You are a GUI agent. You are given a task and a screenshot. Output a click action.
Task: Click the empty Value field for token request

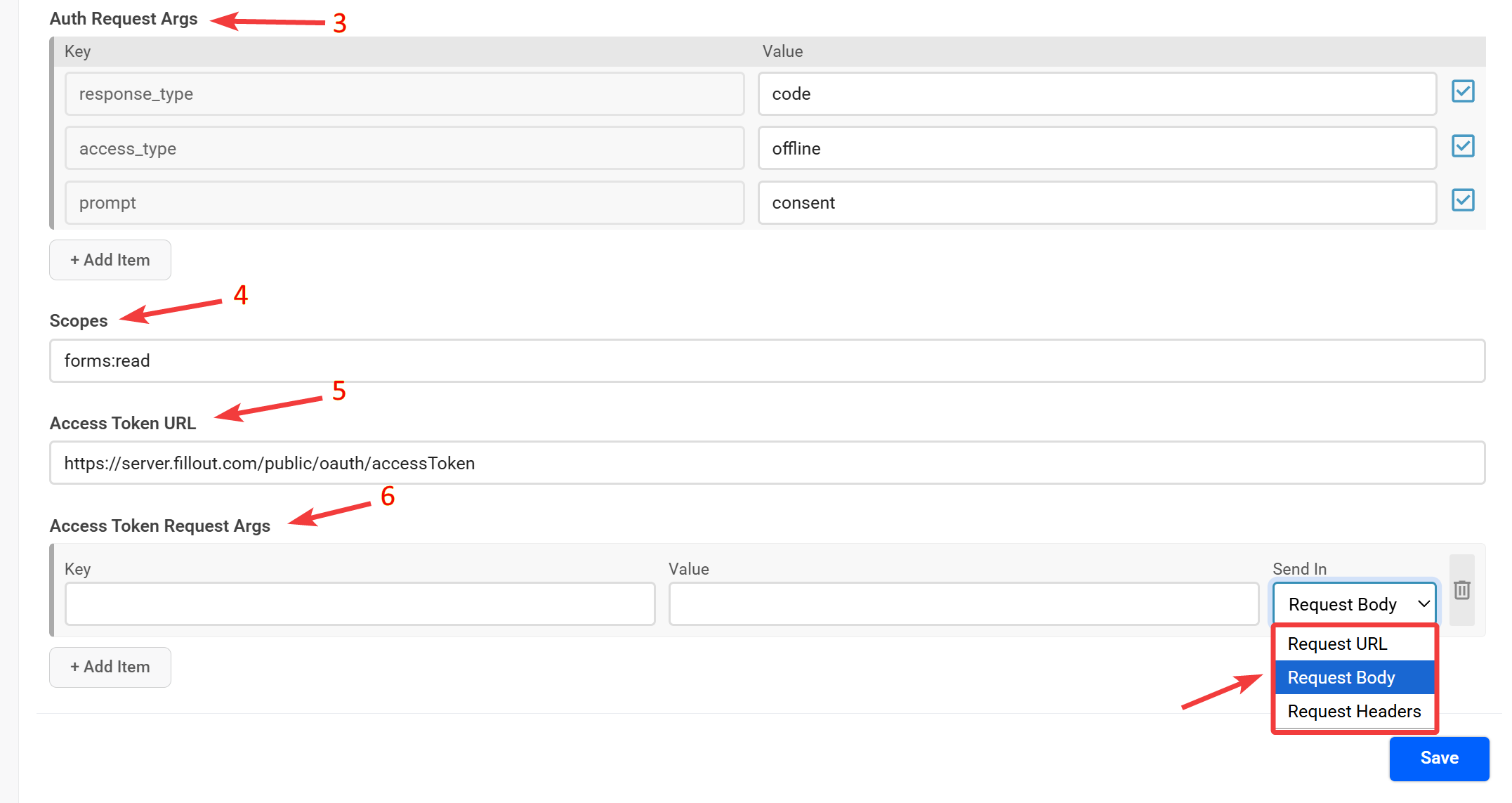(x=964, y=603)
